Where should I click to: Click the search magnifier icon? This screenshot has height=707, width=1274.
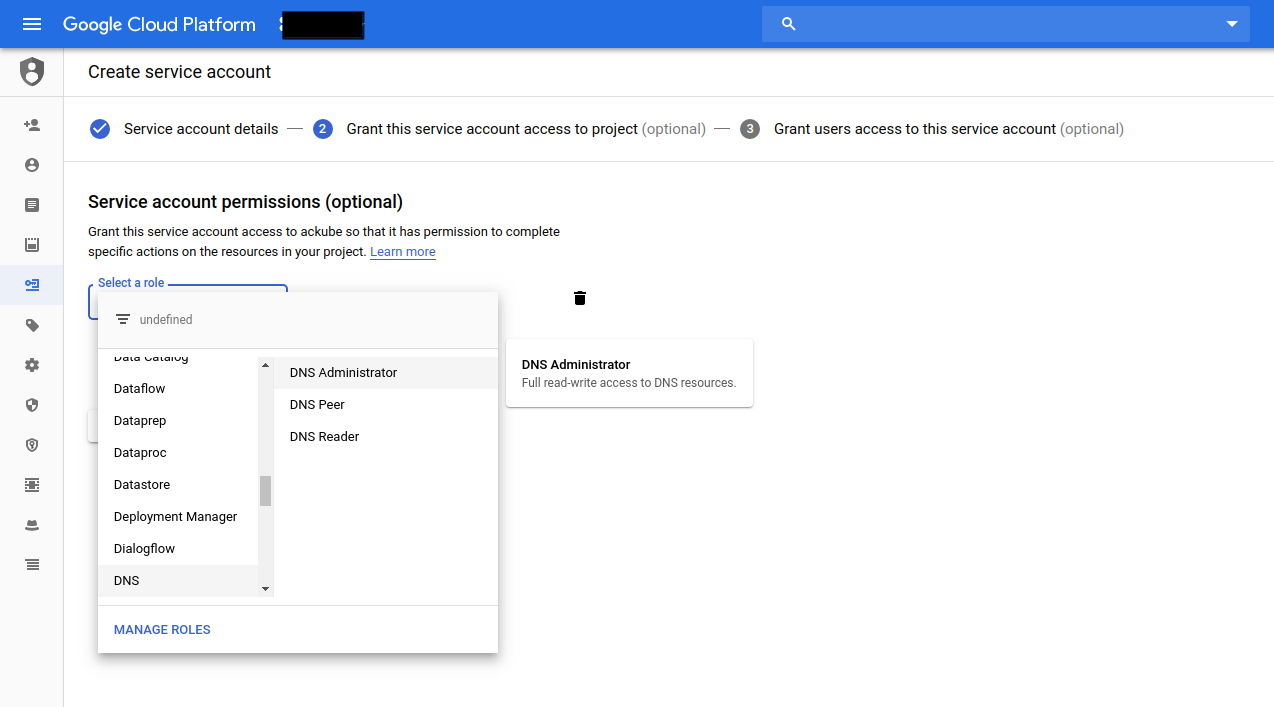[x=788, y=24]
